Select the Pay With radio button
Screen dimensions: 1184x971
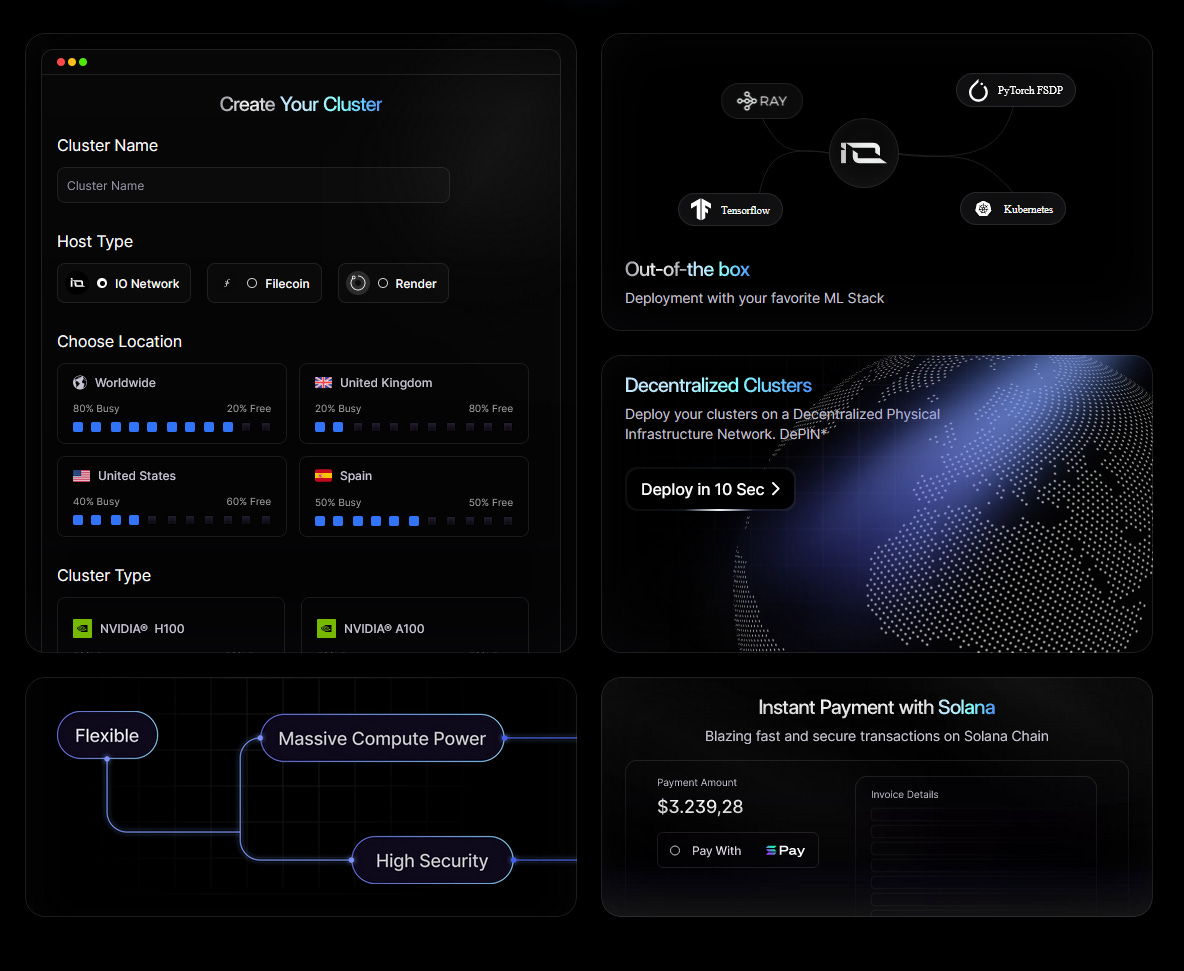click(675, 850)
